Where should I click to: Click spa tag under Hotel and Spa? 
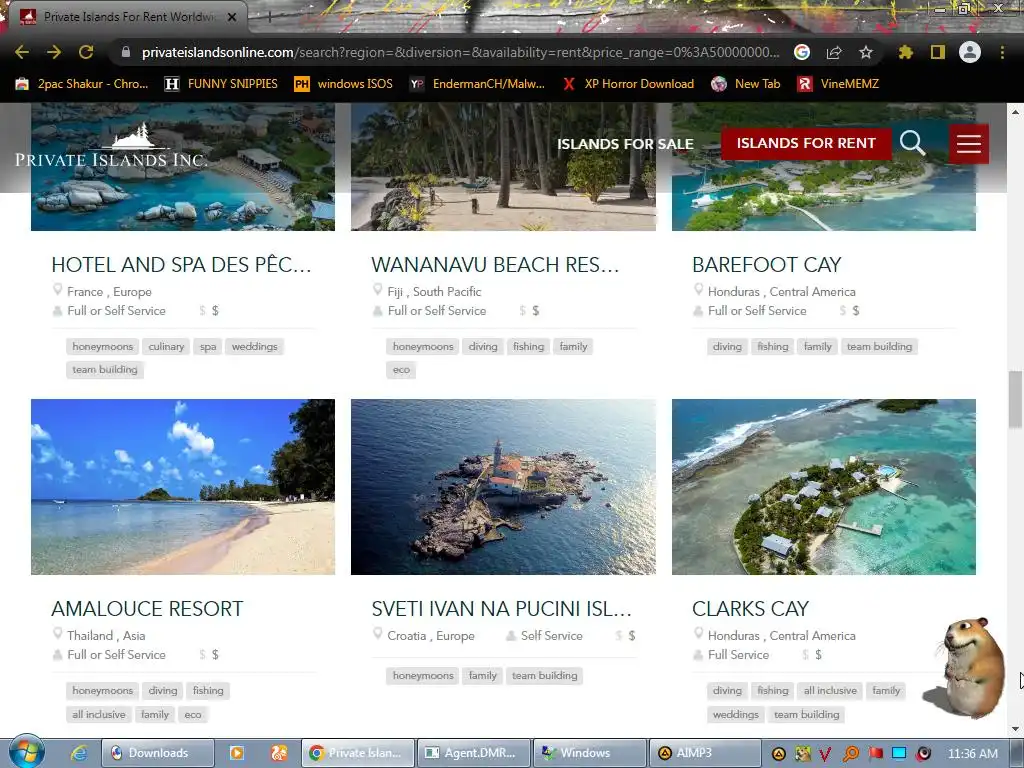208,346
